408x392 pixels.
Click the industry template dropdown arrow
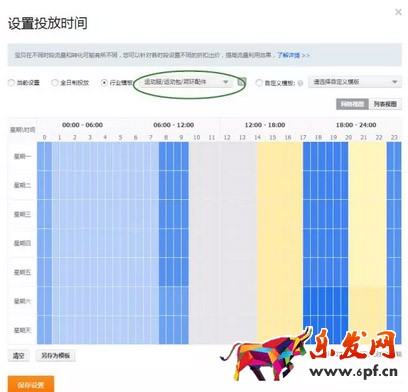point(226,82)
